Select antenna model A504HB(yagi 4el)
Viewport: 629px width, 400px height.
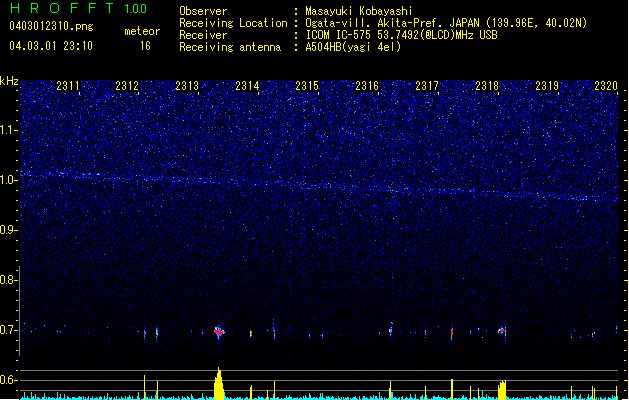(x=353, y=47)
